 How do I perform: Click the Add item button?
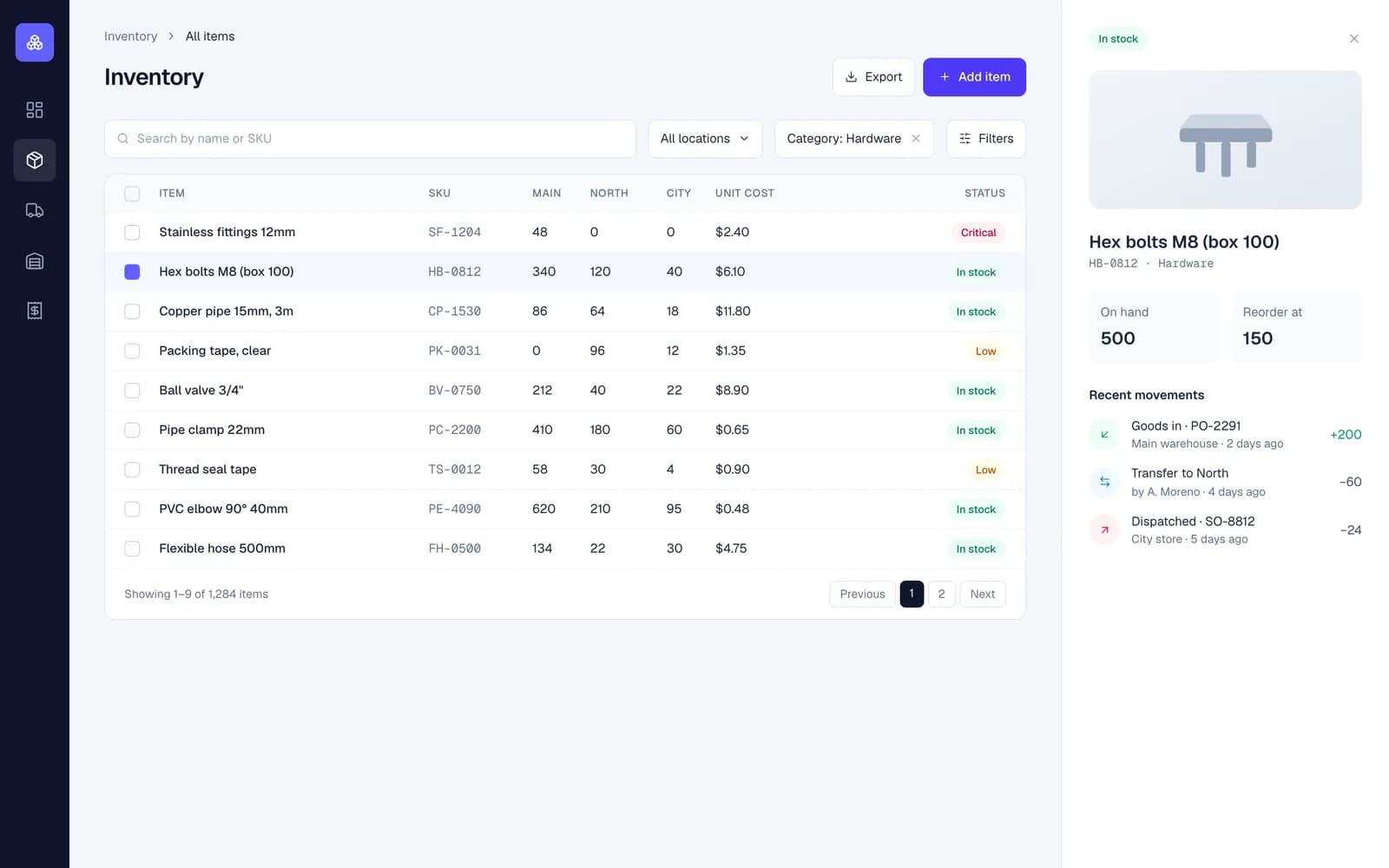point(974,77)
